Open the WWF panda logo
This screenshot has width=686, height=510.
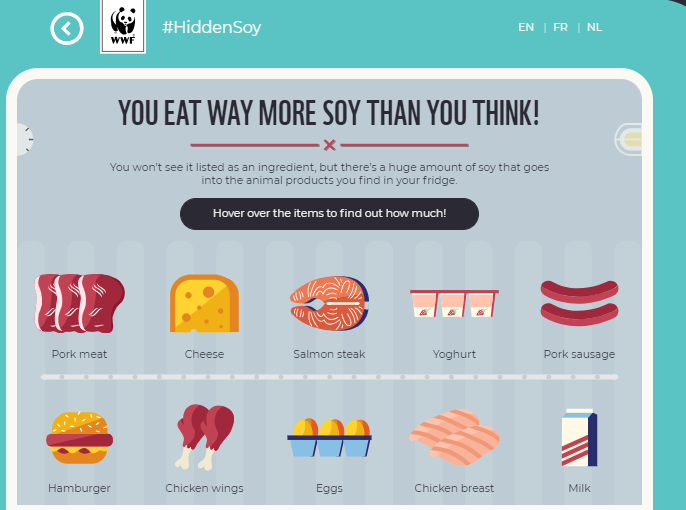[x=123, y=26]
